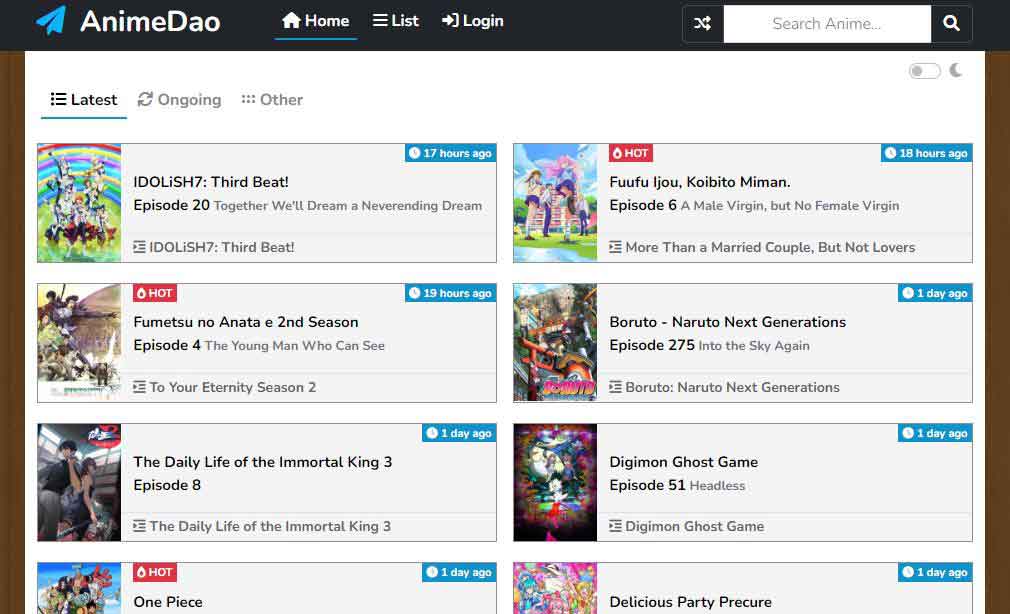Click the AnimeDao paper plane logo
The height and width of the screenshot is (614, 1010).
pos(51,21)
